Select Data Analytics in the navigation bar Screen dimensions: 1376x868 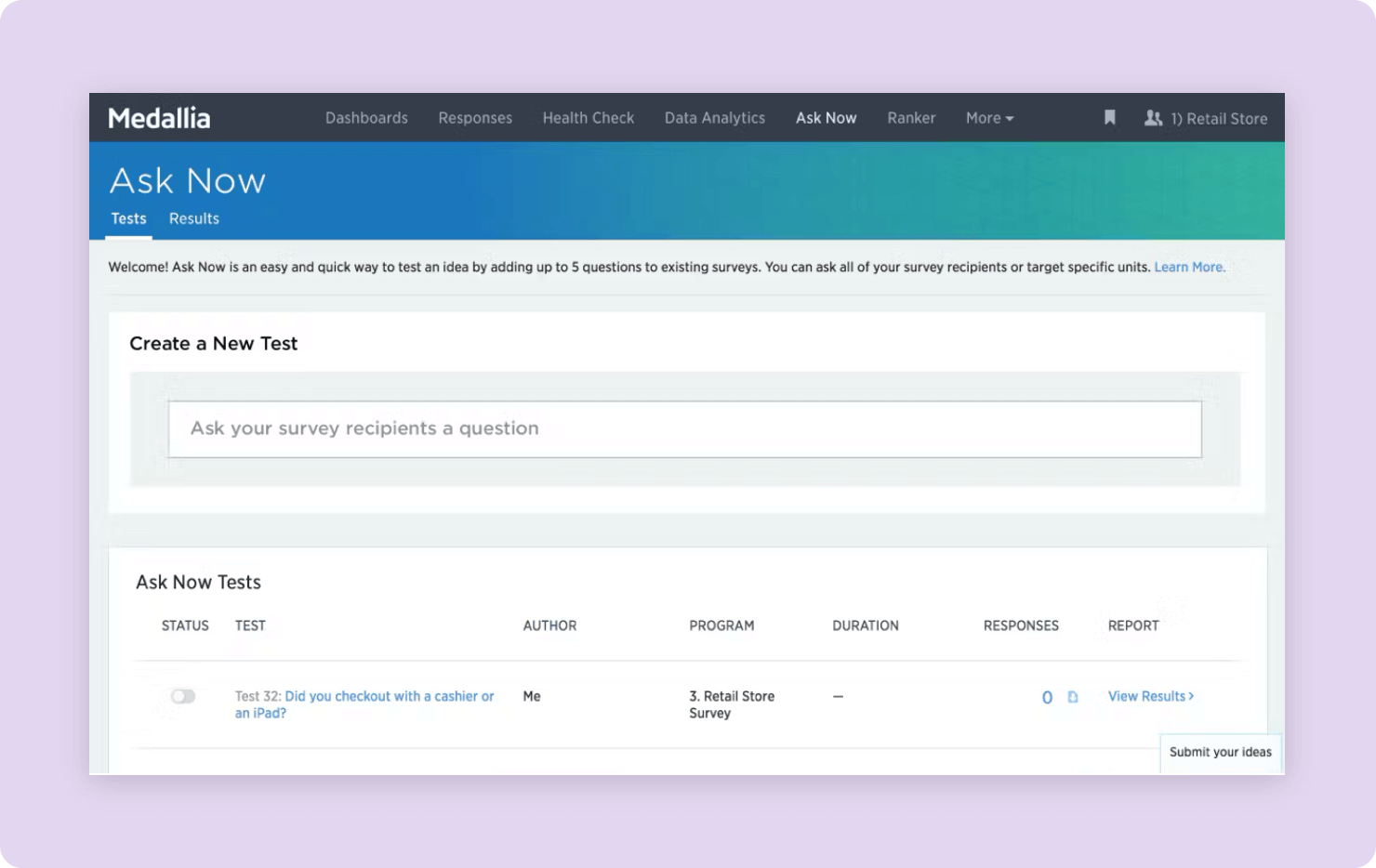pyautogui.click(x=714, y=118)
